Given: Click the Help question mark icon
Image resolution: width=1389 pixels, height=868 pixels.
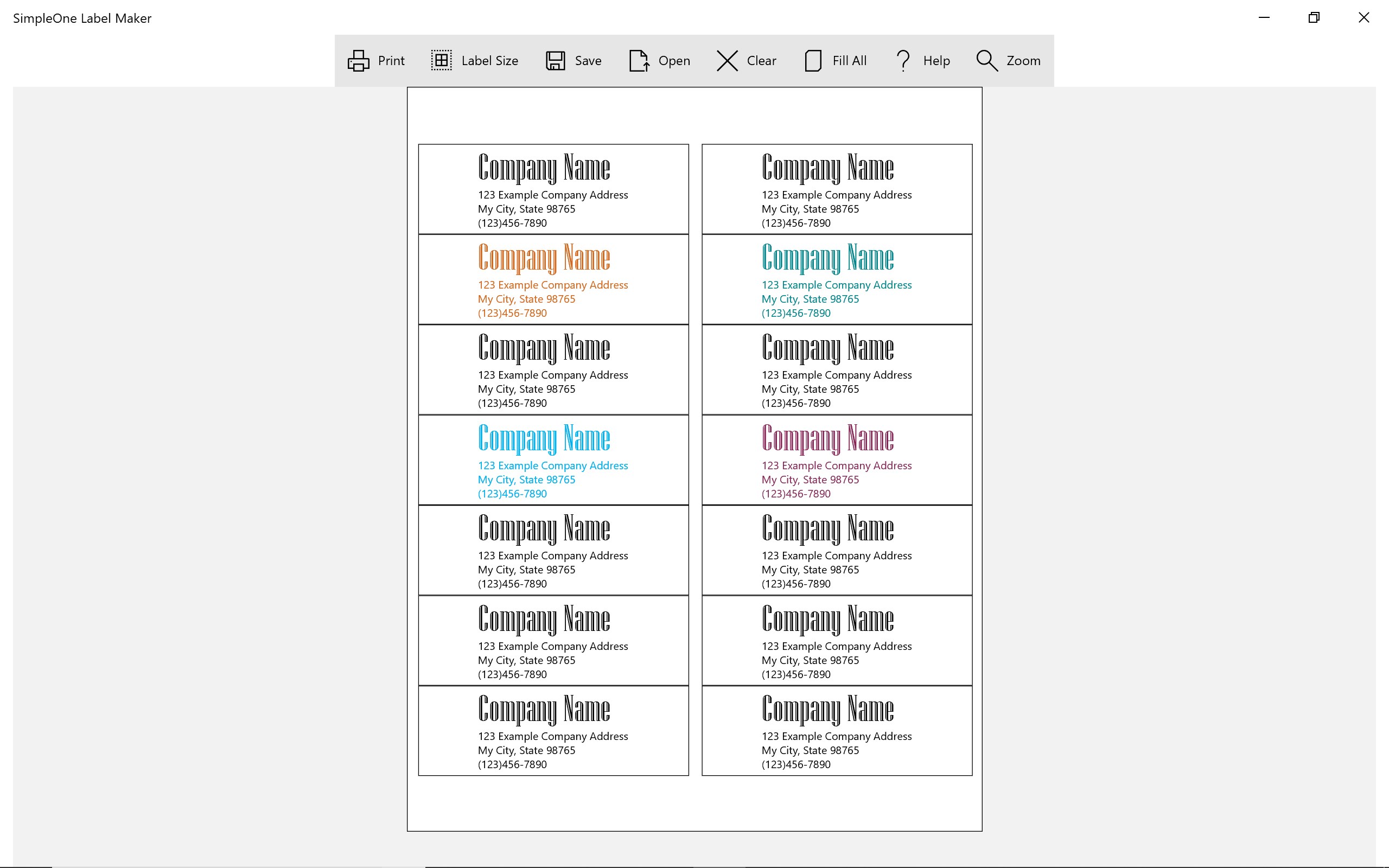Looking at the screenshot, I should tap(903, 60).
